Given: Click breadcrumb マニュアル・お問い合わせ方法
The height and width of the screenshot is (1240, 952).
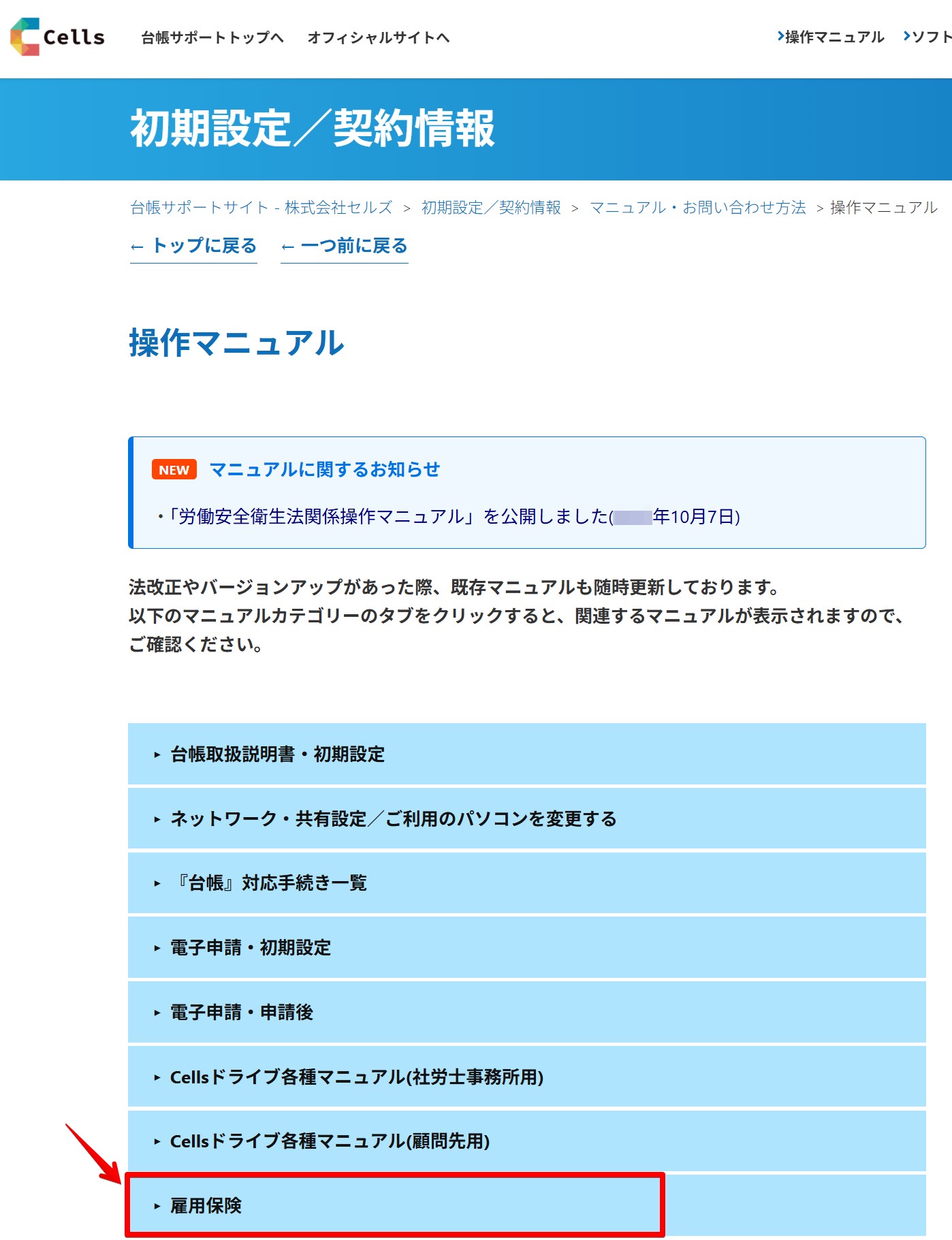Looking at the screenshot, I should coord(697,207).
